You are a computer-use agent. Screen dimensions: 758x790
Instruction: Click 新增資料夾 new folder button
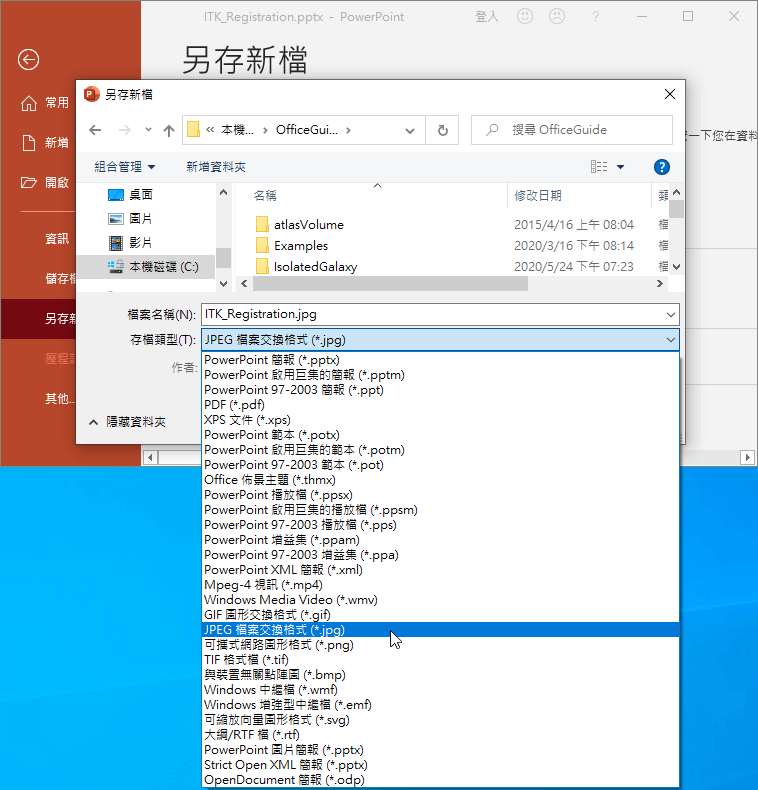point(216,167)
